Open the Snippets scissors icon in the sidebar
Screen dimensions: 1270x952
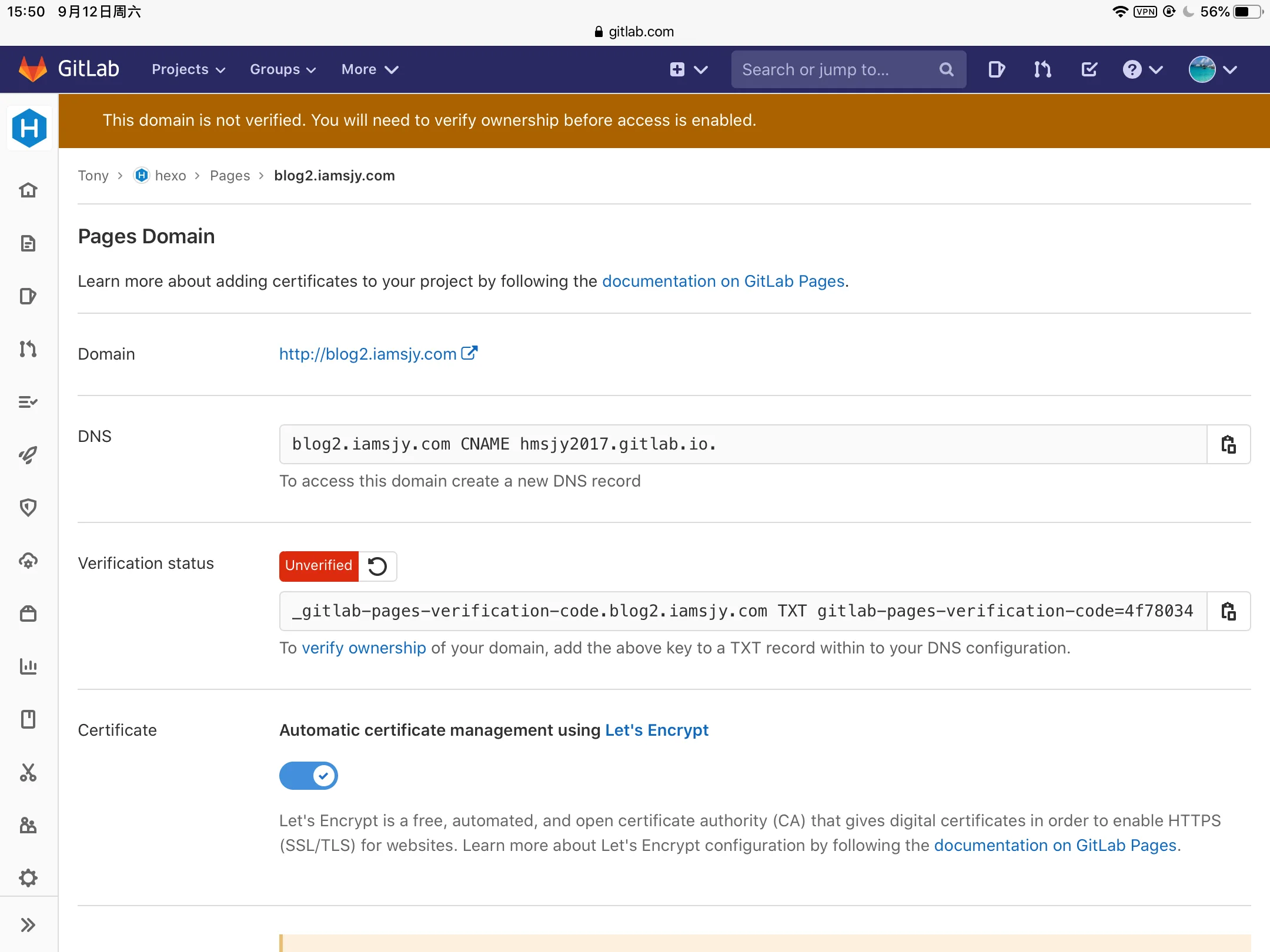(28, 772)
